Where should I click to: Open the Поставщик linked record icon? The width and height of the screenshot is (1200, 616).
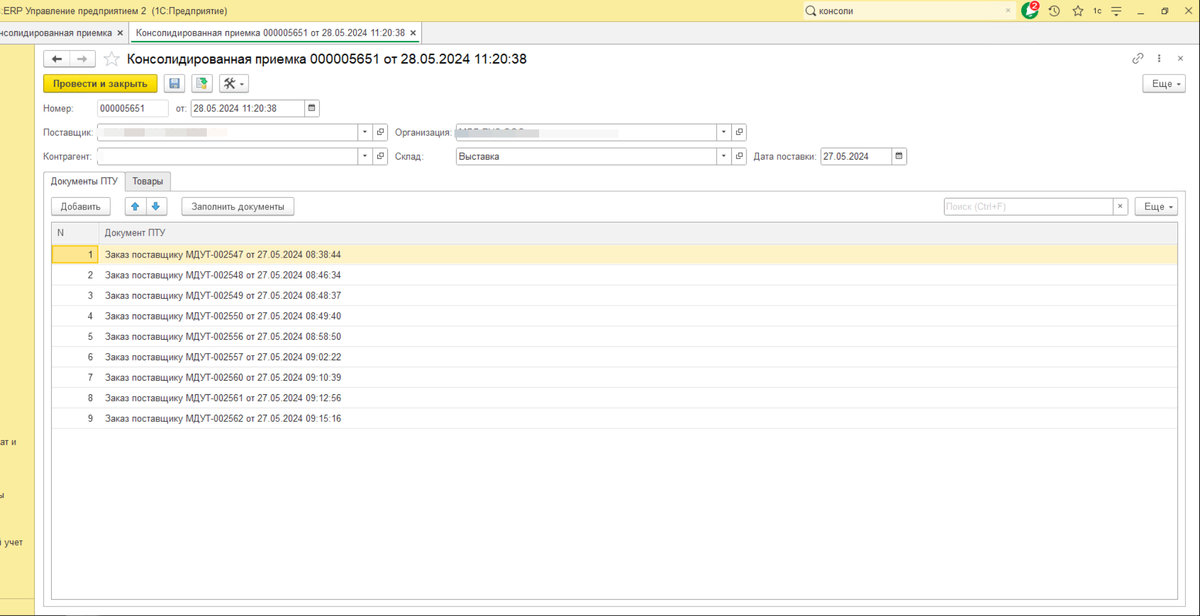pos(381,132)
